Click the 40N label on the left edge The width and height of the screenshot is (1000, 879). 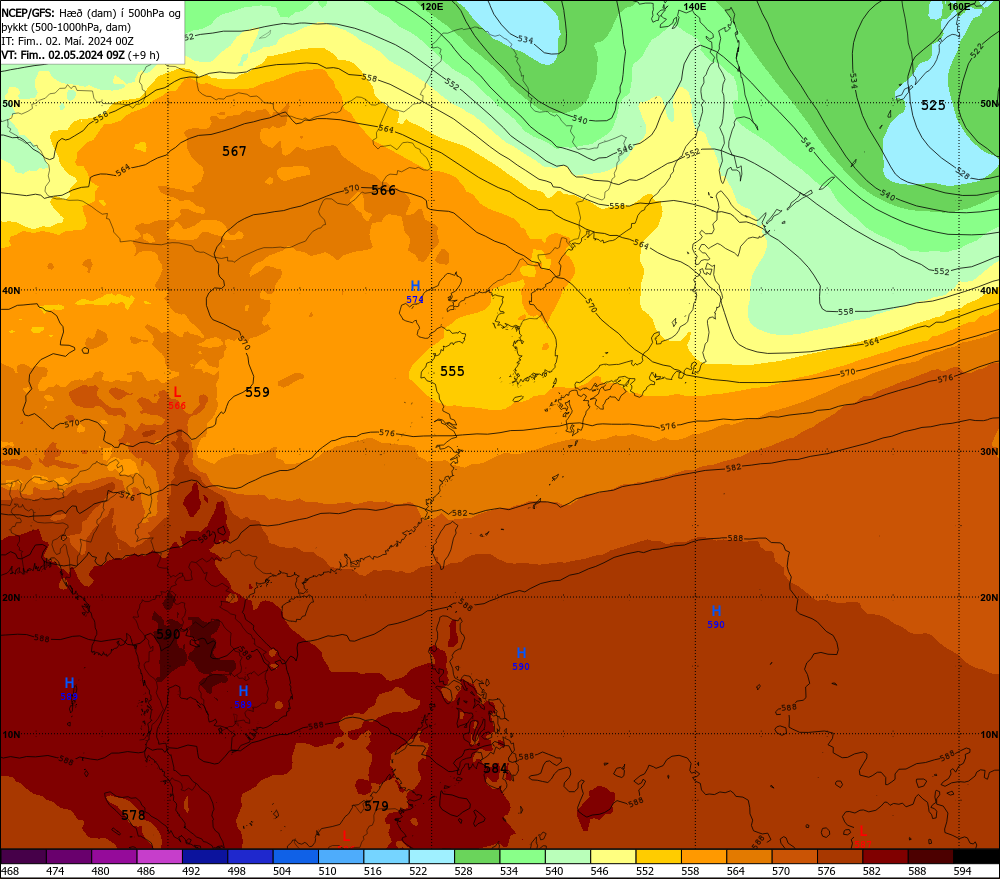11,290
